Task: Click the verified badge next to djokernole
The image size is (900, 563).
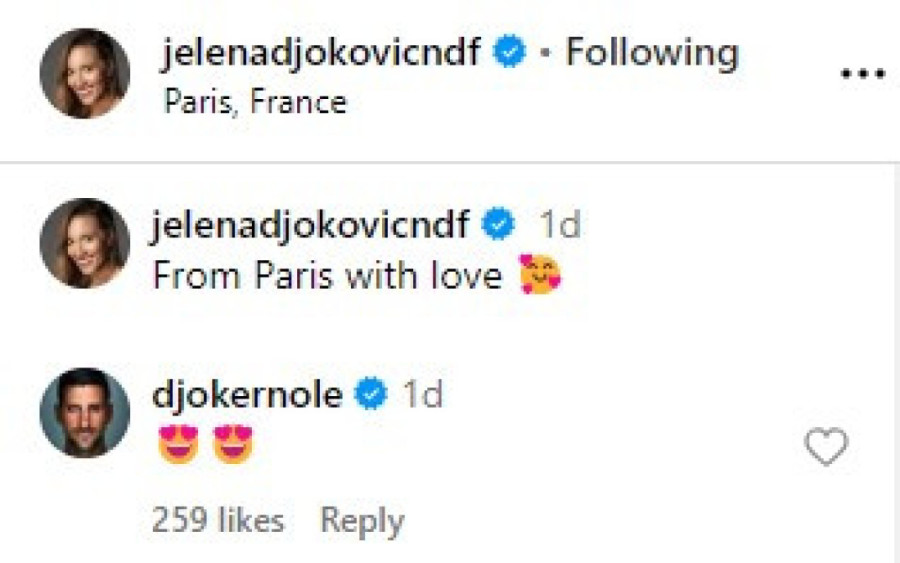Action: 372,395
